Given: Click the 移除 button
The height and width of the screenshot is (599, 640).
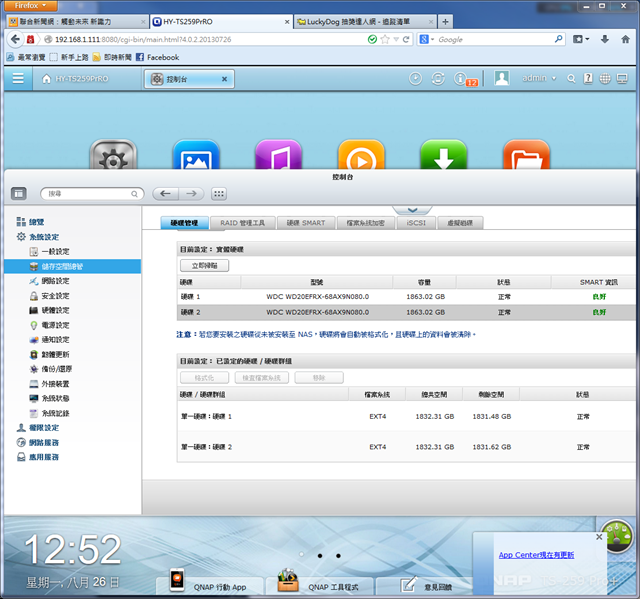Looking at the screenshot, I should (319, 378).
